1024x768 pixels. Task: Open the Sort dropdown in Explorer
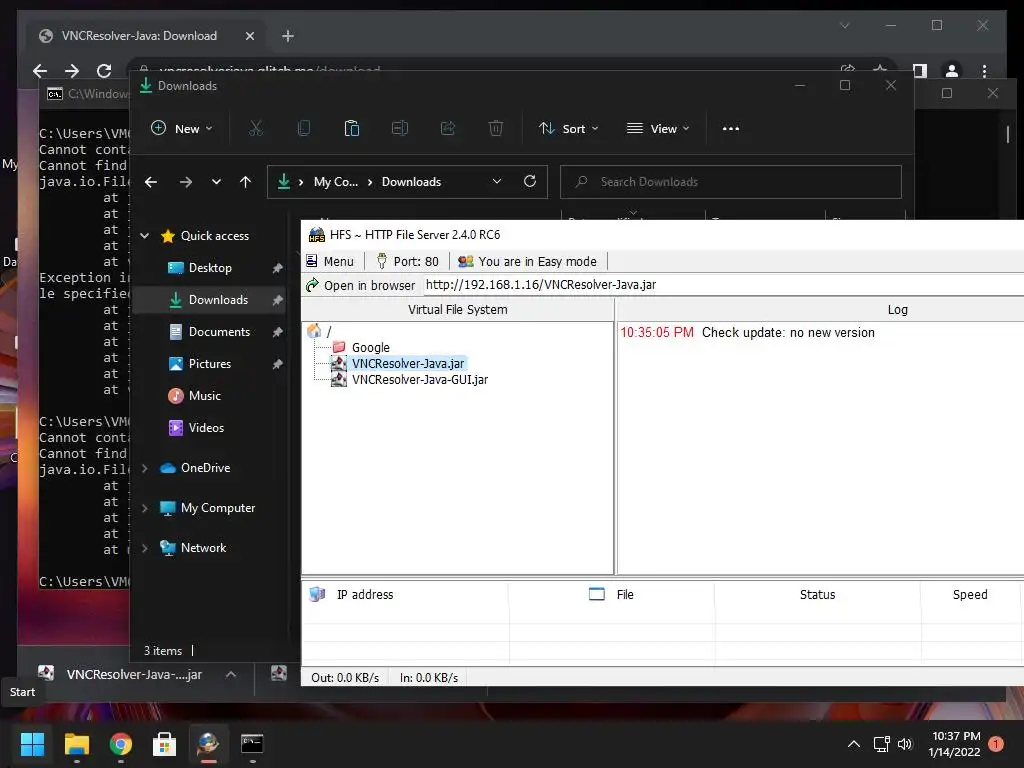click(x=568, y=129)
